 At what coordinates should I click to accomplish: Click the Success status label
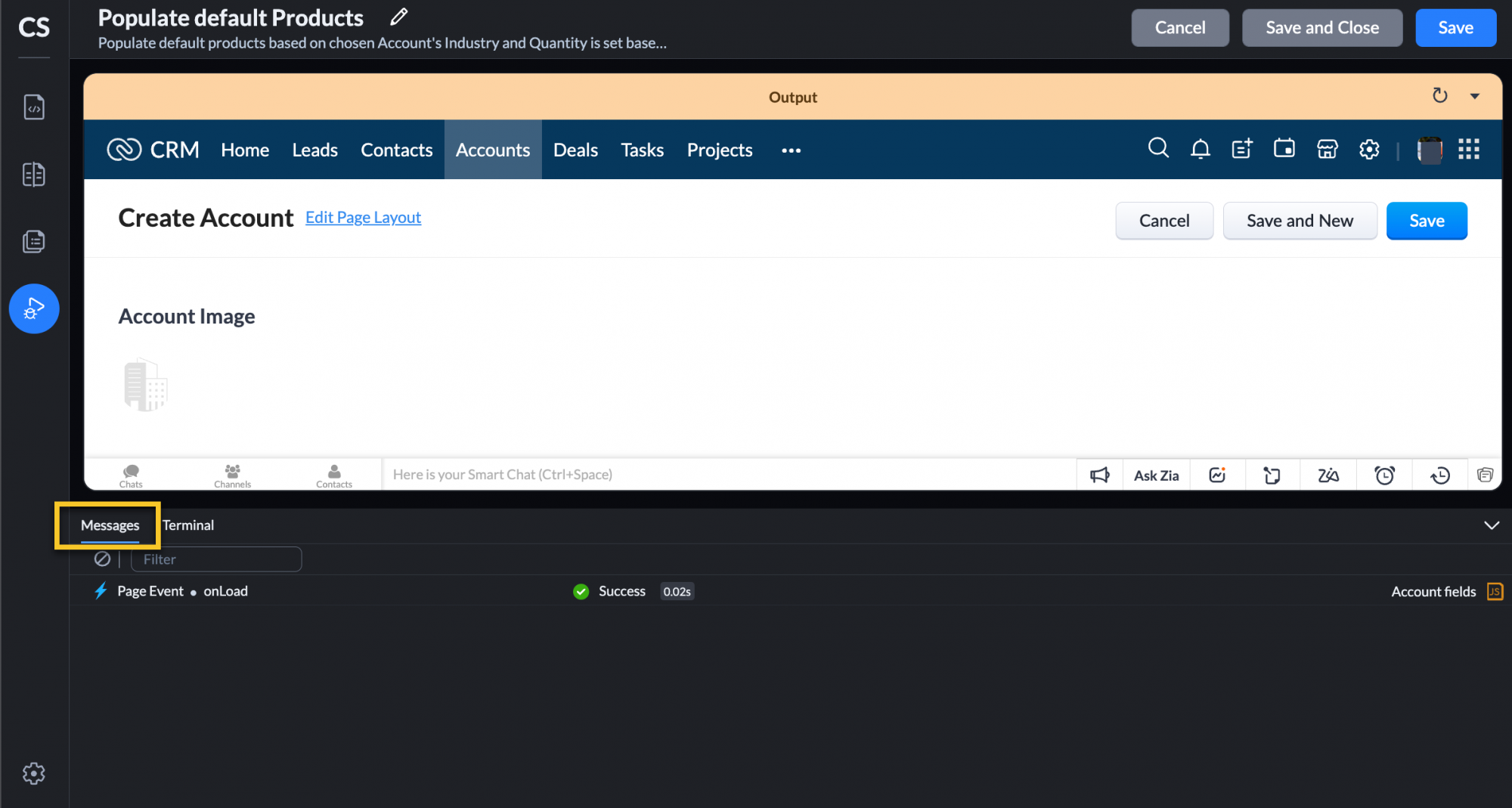click(621, 591)
